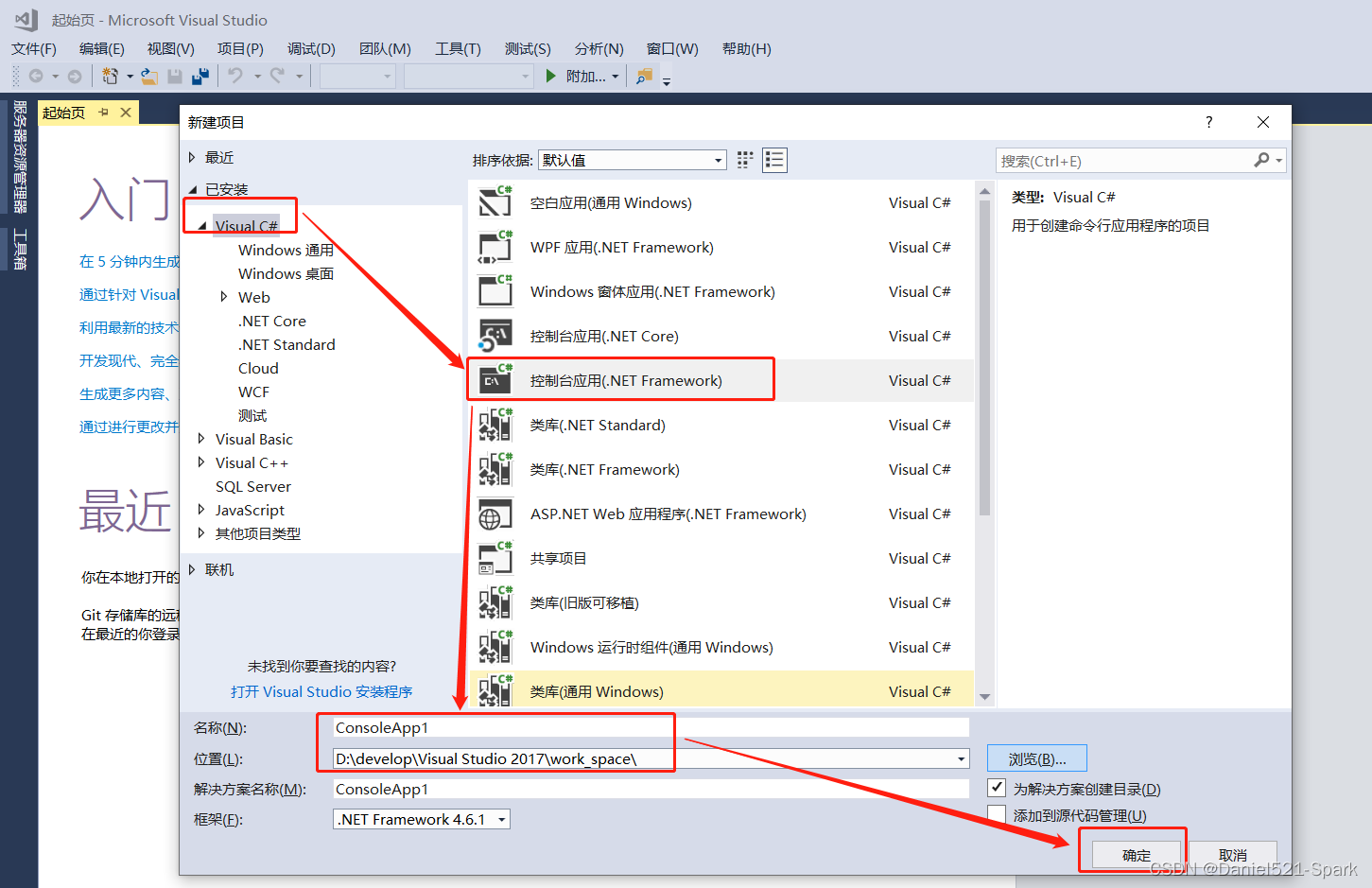Viewport: 1372px width, 888px height.
Task: Open the 帮助(H) menu
Action: pos(747,48)
